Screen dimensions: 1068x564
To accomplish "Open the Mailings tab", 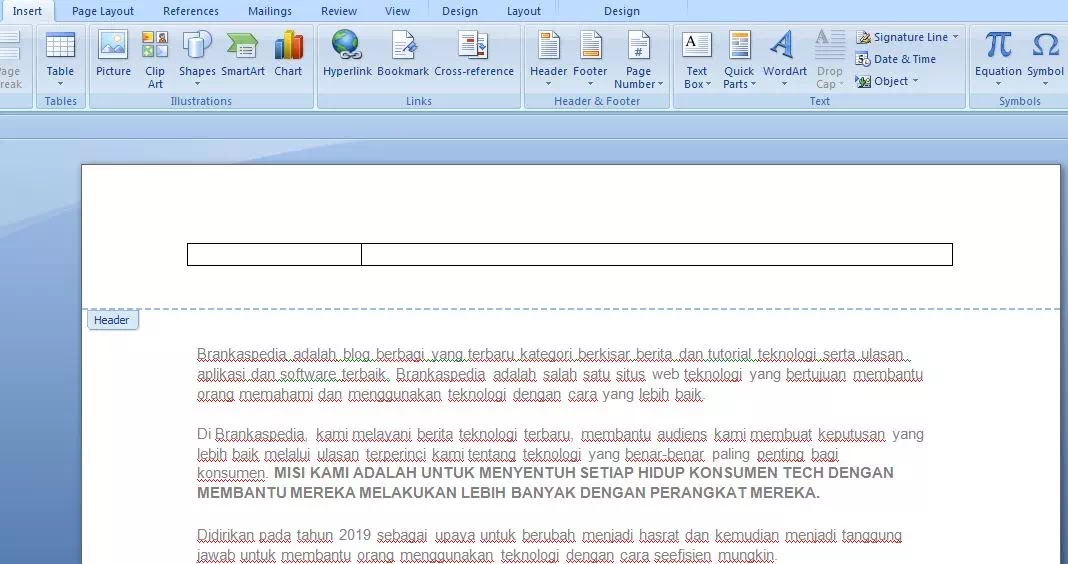I will 270,11.
